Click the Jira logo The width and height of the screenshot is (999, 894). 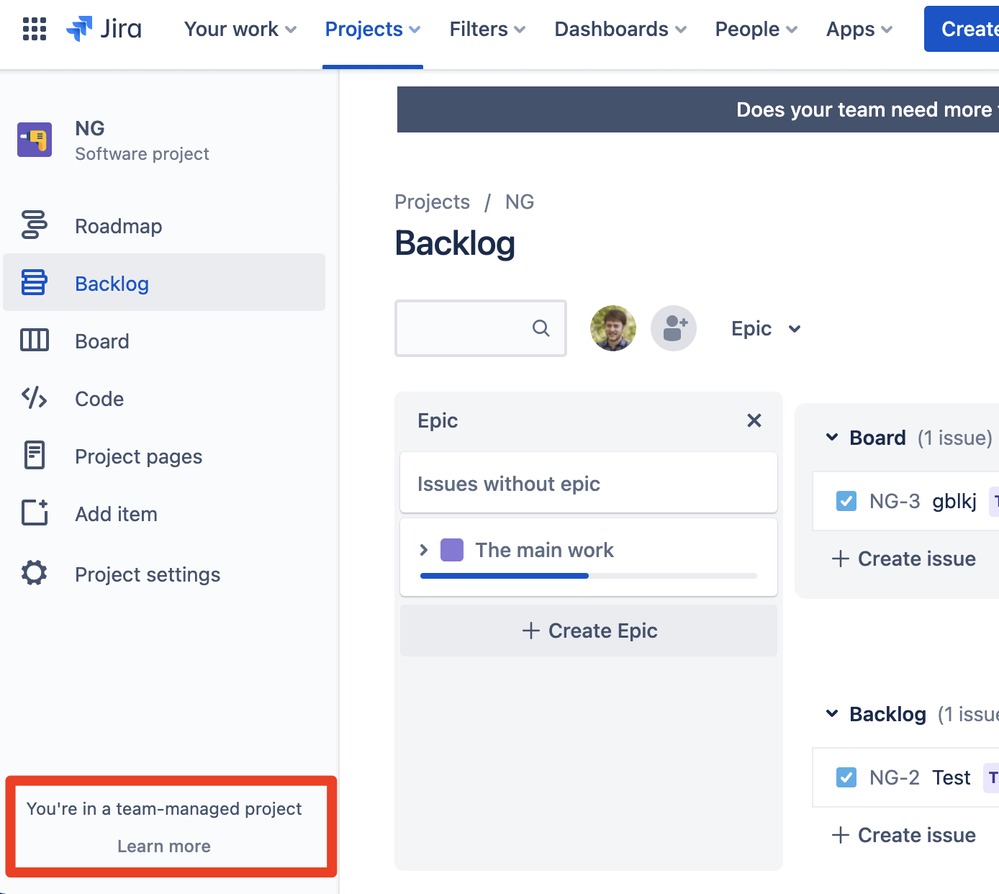pyautogui.click(x=104, y=29)
